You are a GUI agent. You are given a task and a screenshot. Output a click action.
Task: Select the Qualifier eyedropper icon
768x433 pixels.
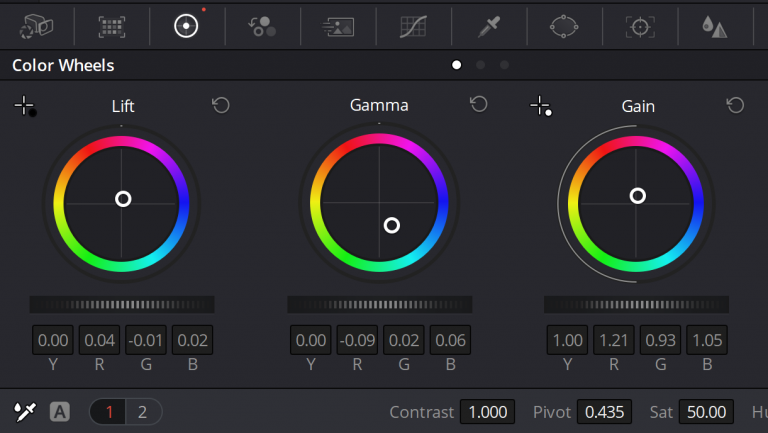pos(489,26)
